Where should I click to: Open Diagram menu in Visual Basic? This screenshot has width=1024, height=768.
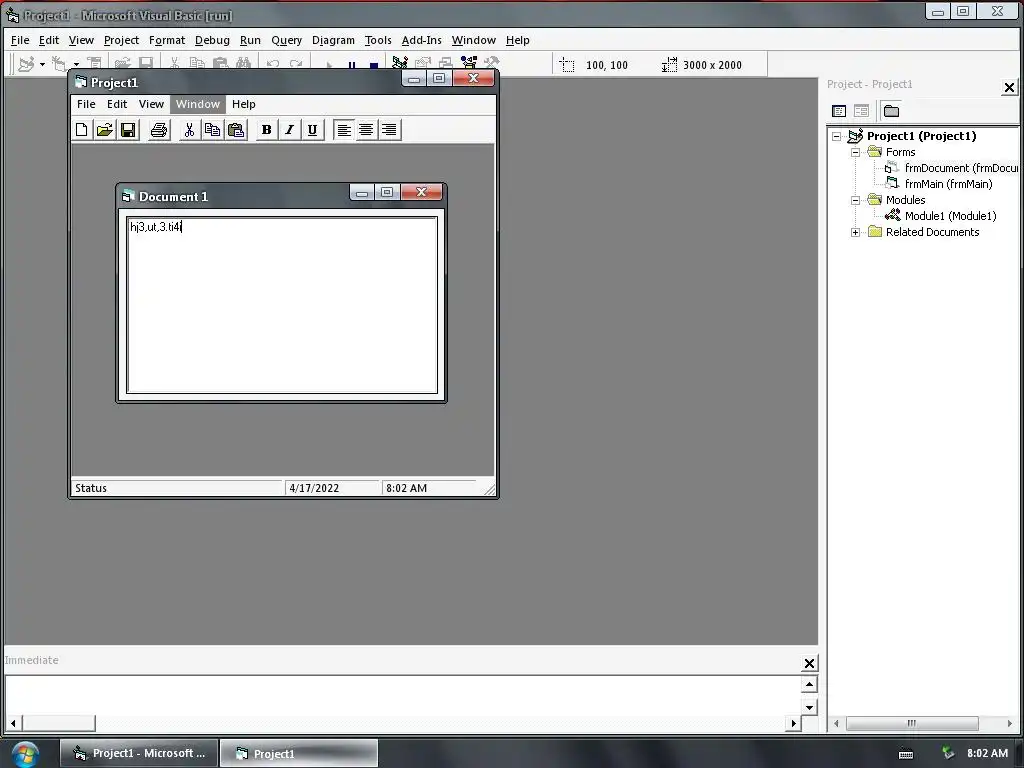333,40
